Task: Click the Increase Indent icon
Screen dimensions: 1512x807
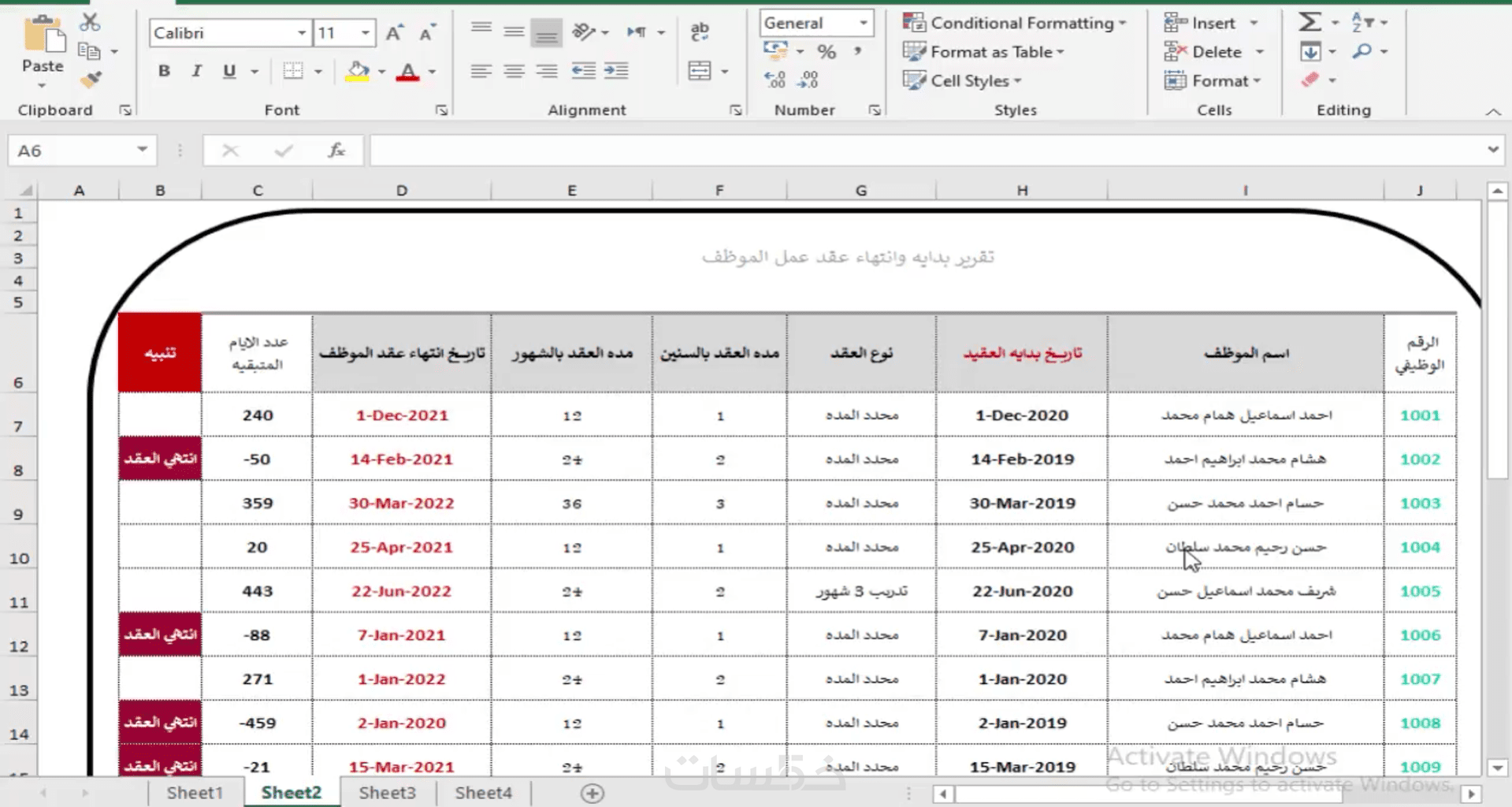Action: pos(616,71)
